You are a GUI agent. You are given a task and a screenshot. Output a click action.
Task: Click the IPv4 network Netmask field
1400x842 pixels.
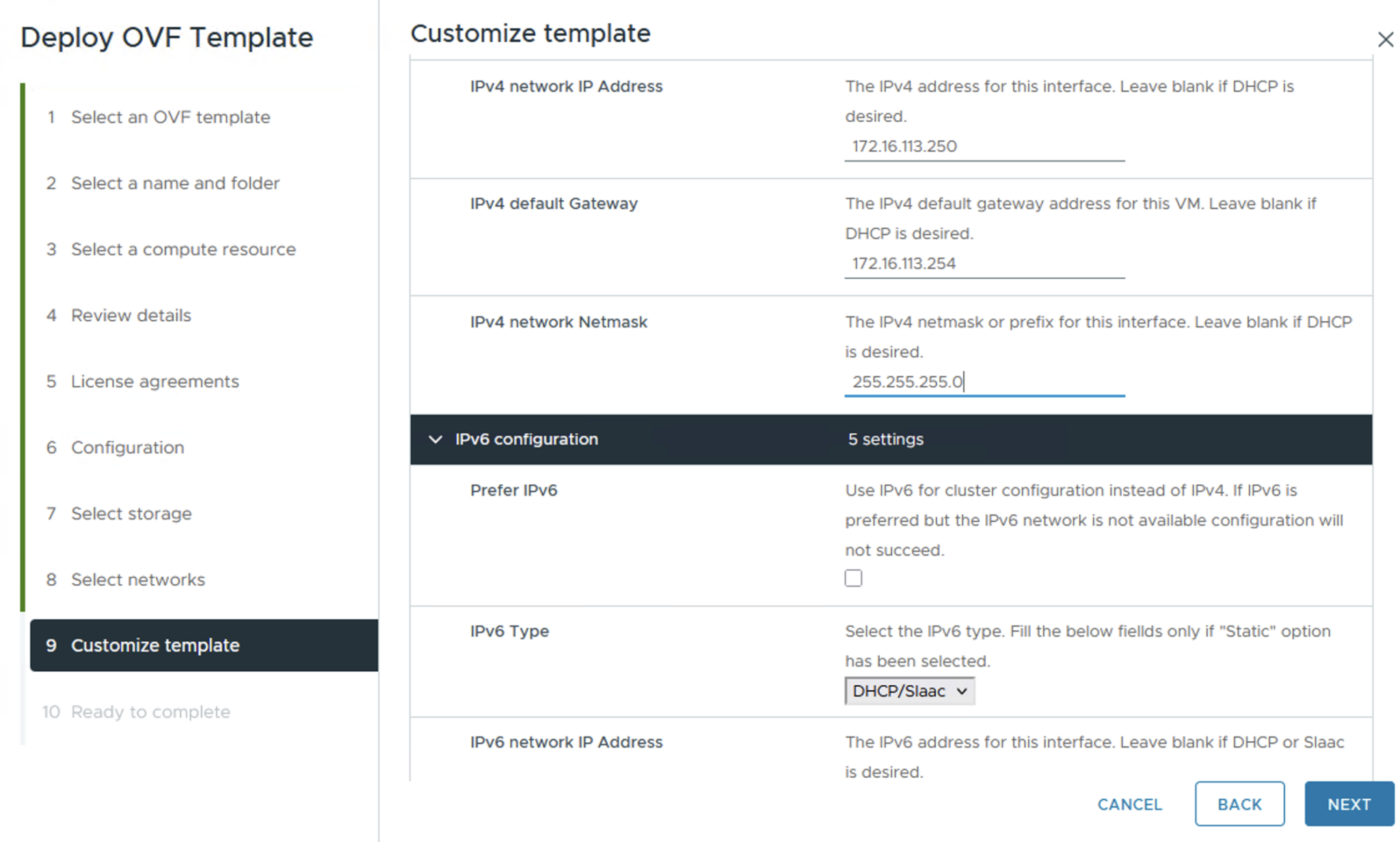click(x=984, y=381)
